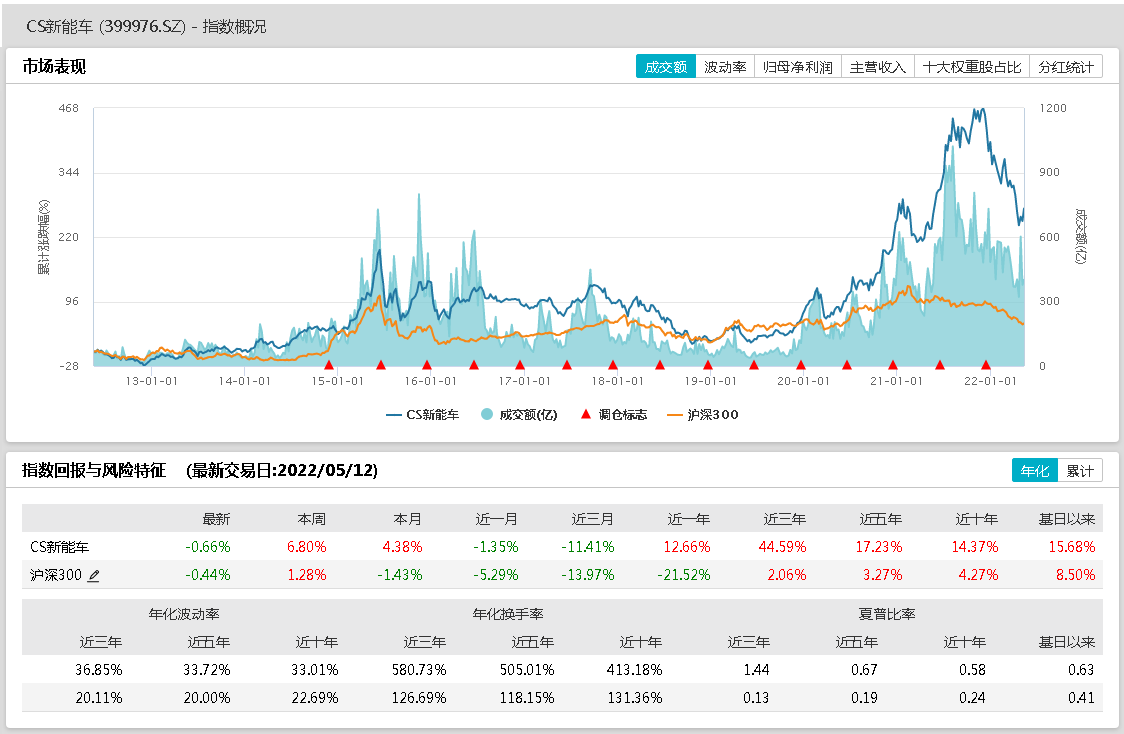Viewport: 1124px width, 734px height.
Task: Click the first red rebalancing marker on the timeline
Action: click(328, 365)
